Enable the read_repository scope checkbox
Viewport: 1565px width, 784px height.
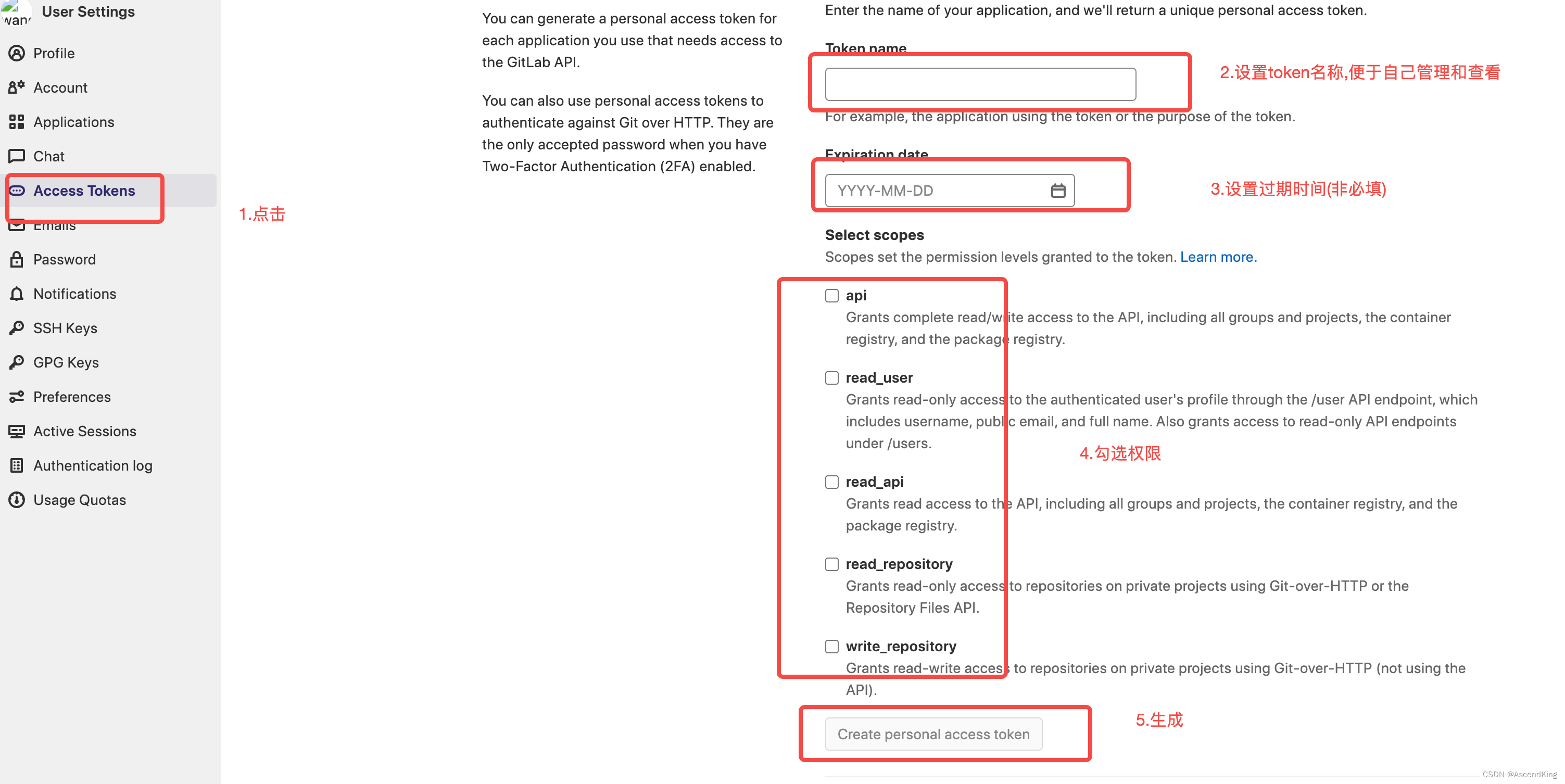832,563
